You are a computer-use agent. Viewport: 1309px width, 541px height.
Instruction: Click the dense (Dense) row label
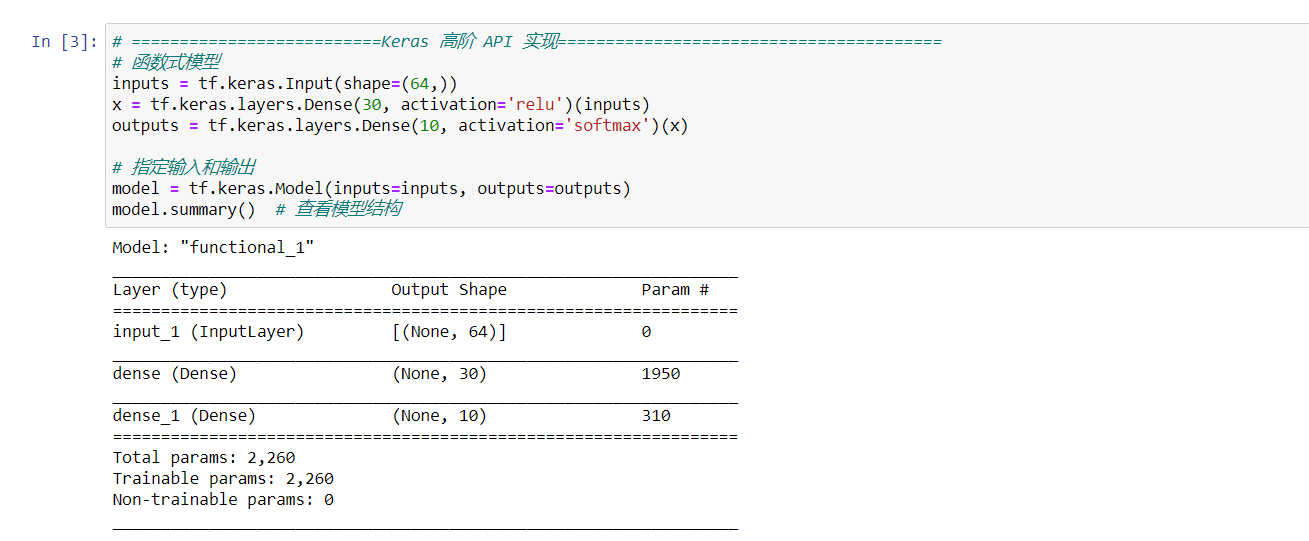click(175, 374)
